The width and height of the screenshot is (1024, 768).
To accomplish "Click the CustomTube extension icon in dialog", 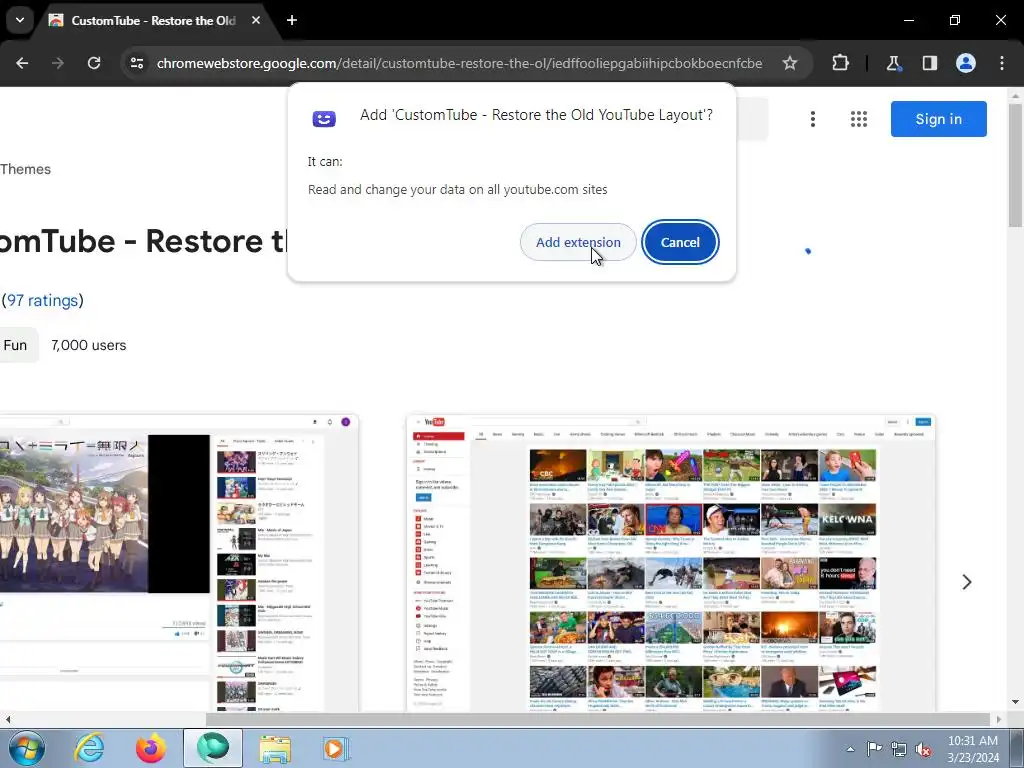I will click(x=324, y=119).
